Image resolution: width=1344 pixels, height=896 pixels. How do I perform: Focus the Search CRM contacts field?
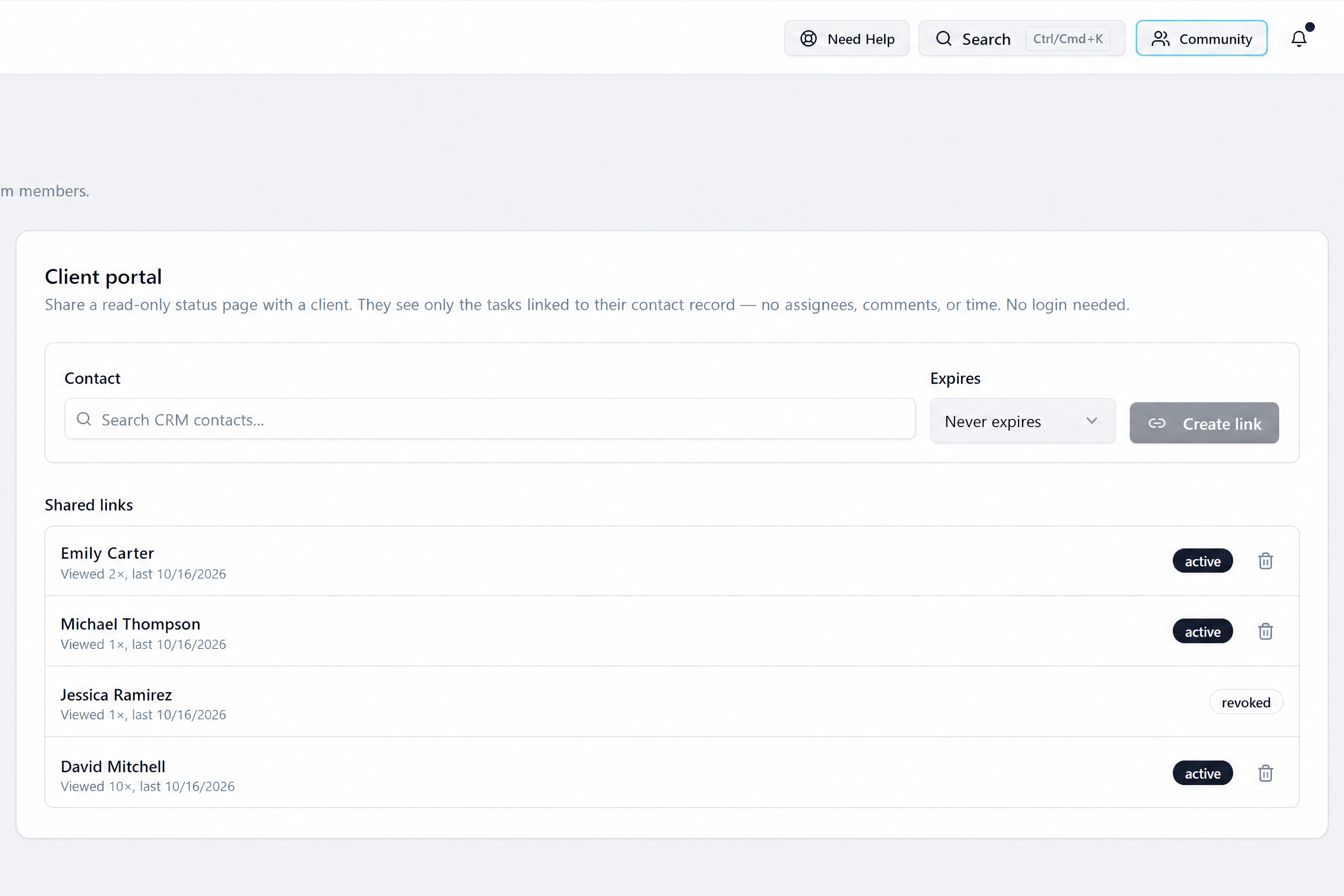coord(490,419)
